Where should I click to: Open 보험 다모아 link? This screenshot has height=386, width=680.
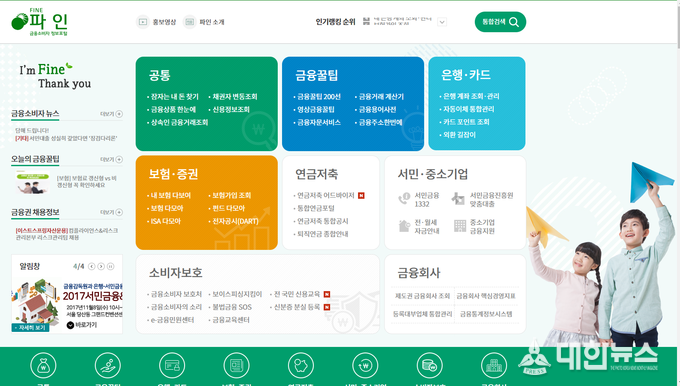point(166,208)
